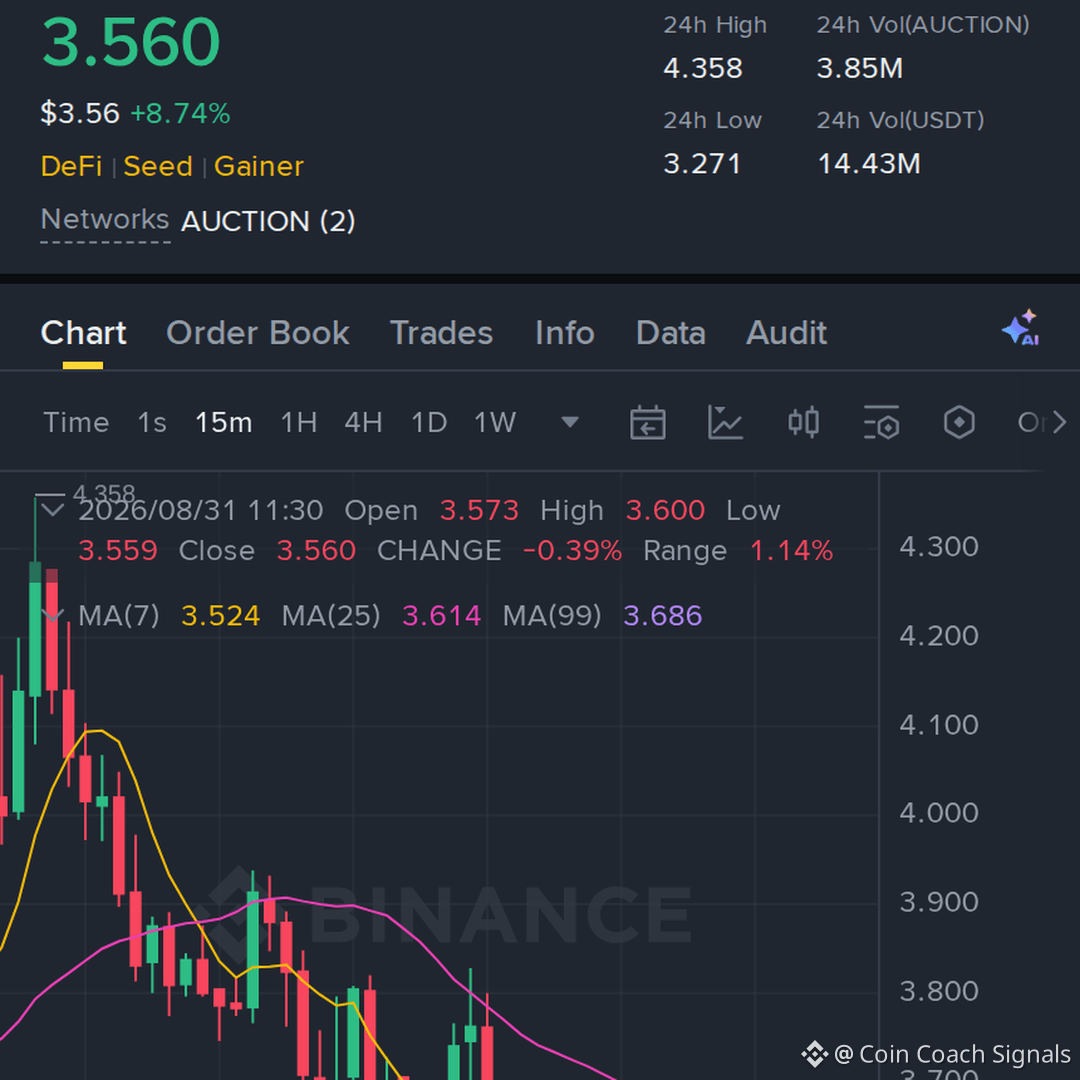Open the Data tab
This screenshot has height=1080, width=1080.
tap(671, 333)
